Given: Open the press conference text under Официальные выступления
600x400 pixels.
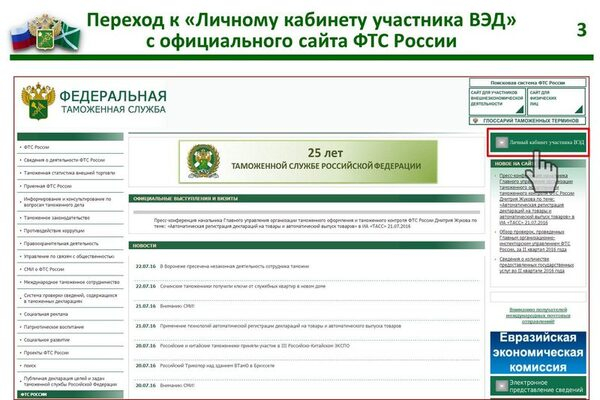Looking at the screenshot, I should click(x=315, y=224).
